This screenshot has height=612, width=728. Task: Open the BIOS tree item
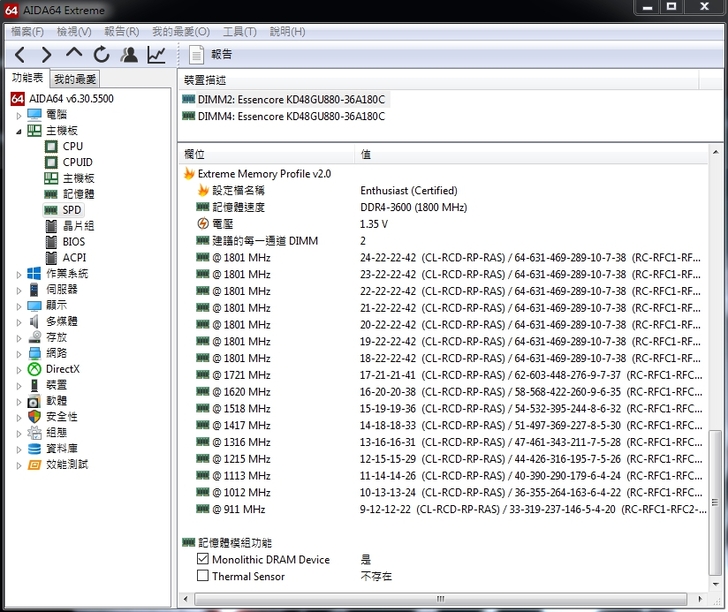(65, 242)
